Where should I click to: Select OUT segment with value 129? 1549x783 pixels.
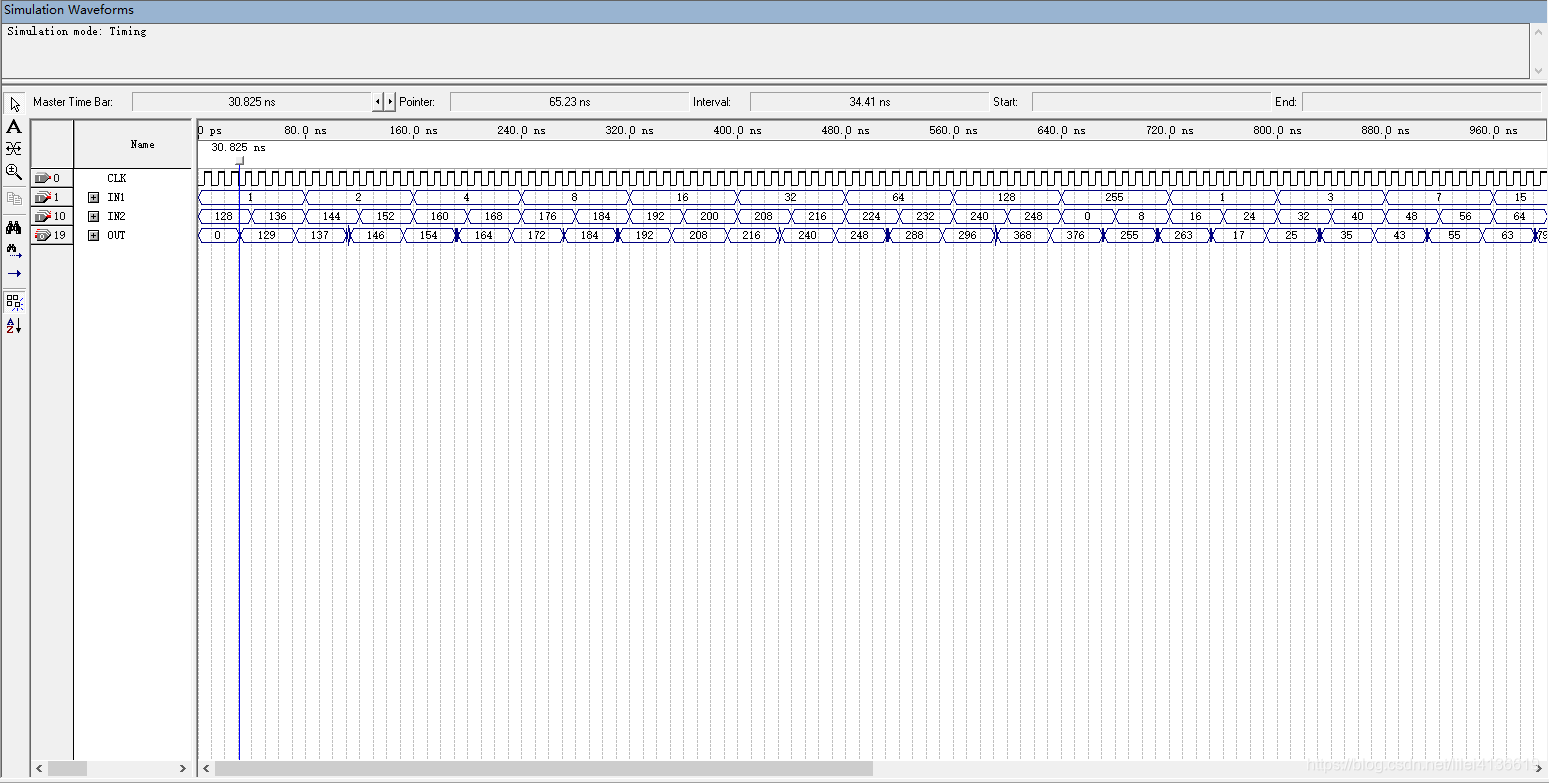pyautogui.click(x=267, y=235)
